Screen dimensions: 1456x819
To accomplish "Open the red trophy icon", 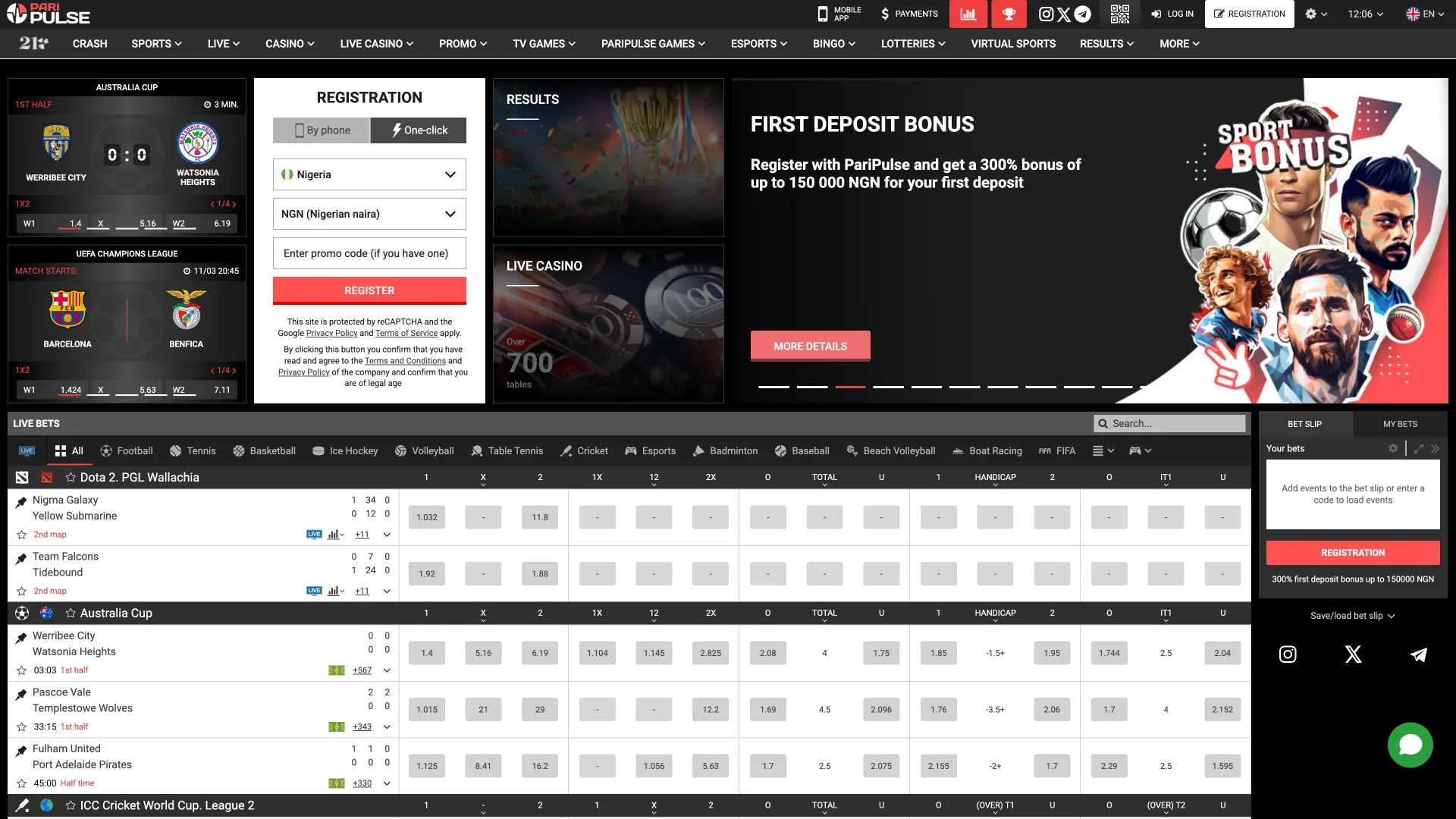I will (1009, 14).
